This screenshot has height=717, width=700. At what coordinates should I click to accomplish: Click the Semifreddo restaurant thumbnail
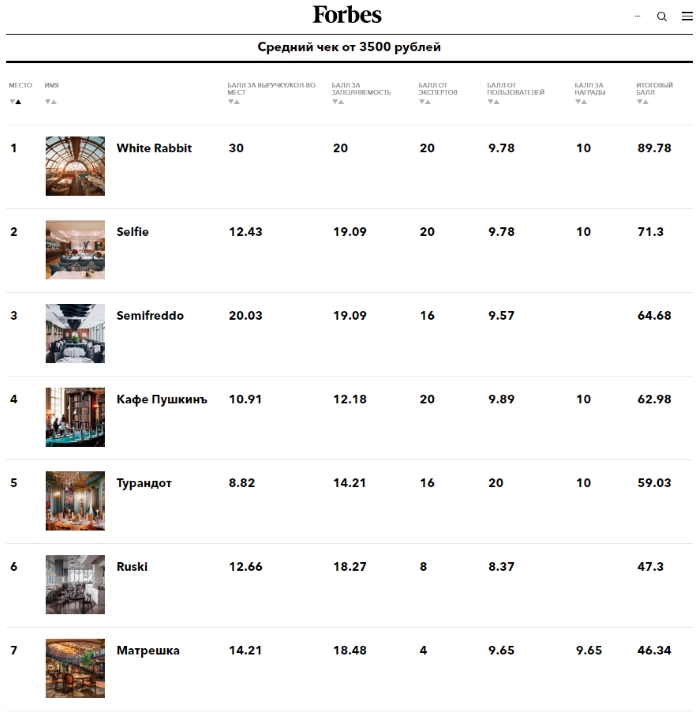(75, 333)
